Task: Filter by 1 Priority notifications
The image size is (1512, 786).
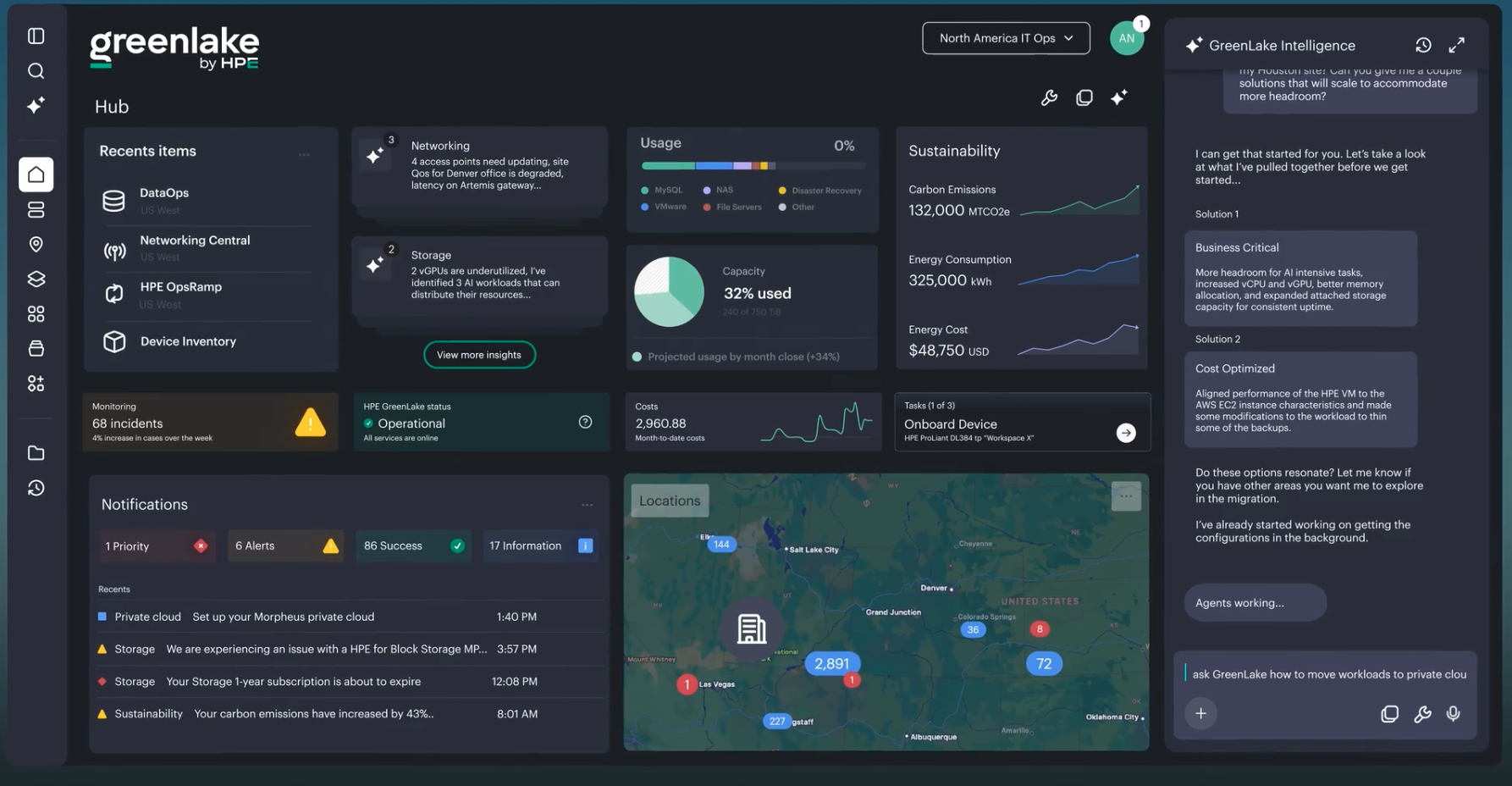Action: [x=157, y=546]
